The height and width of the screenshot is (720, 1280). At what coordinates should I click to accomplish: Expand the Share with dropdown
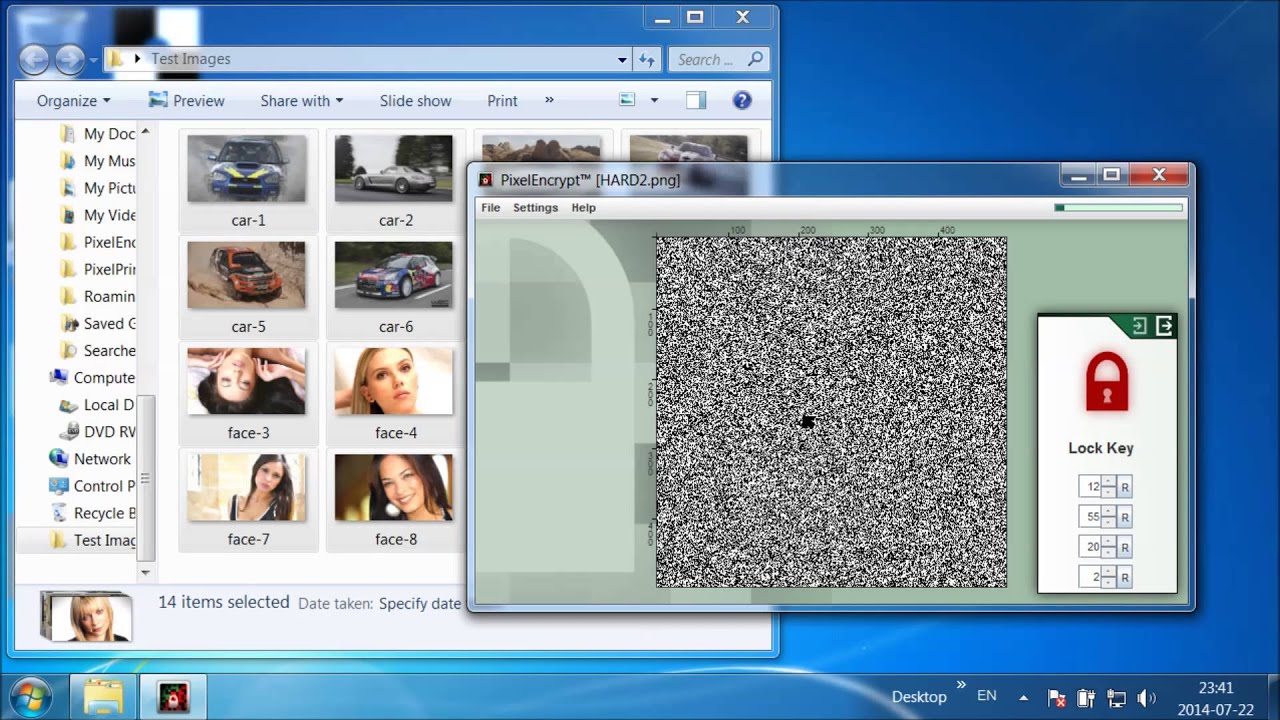click(301, 101)
